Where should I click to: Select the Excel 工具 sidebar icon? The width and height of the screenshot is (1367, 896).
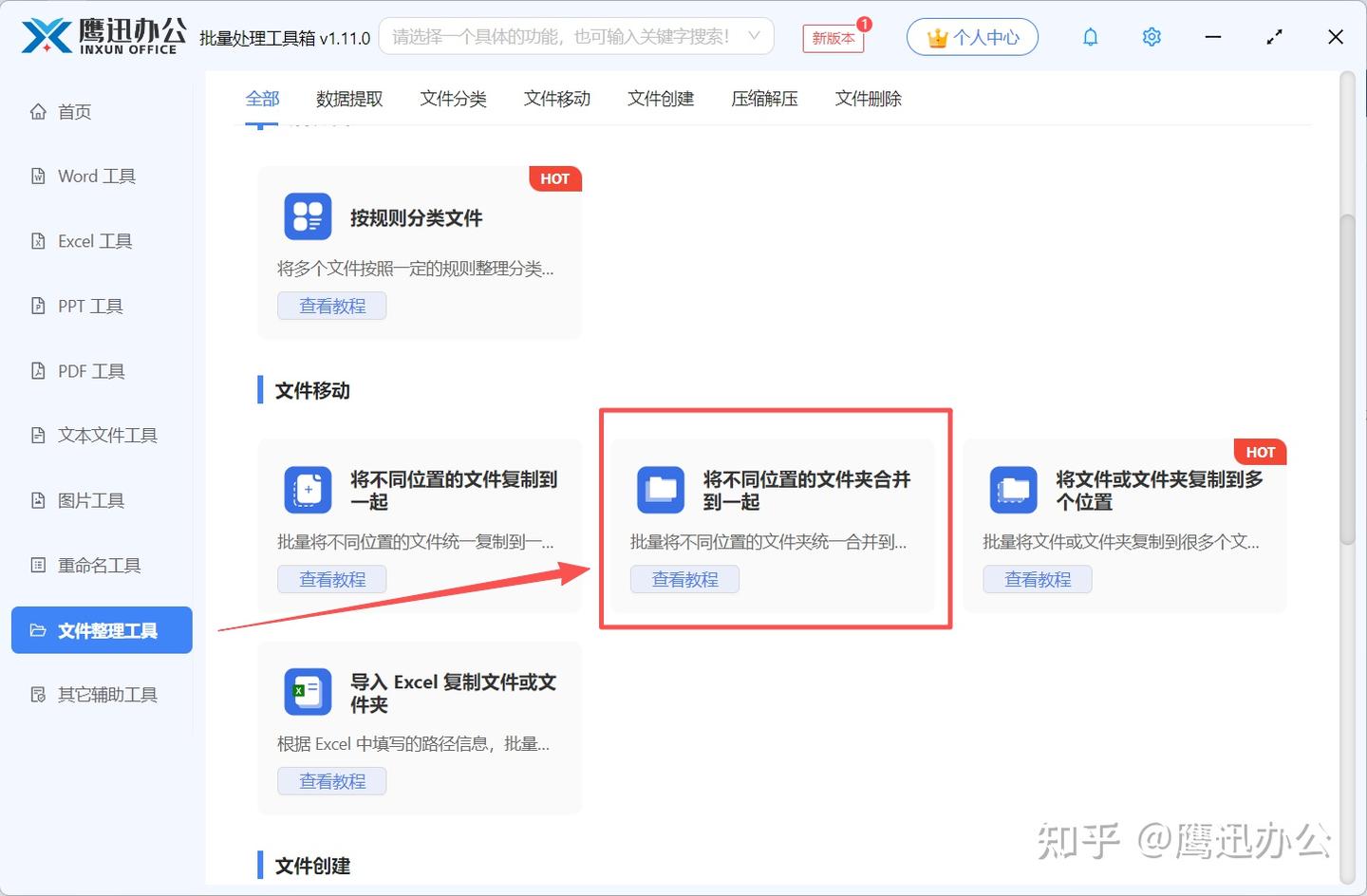click(95, 240)
